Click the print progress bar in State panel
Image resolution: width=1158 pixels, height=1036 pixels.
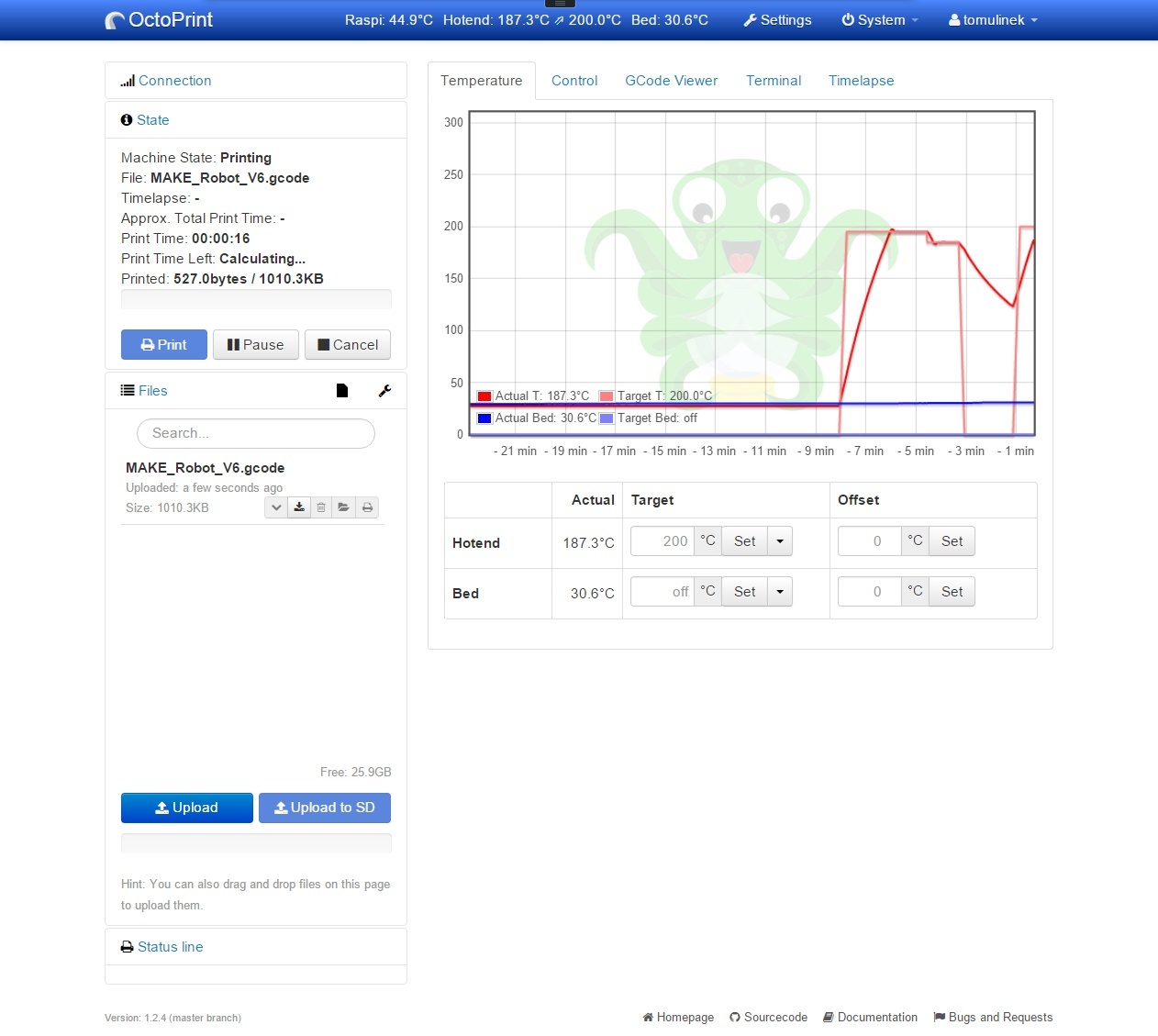(x=256, y=299)
